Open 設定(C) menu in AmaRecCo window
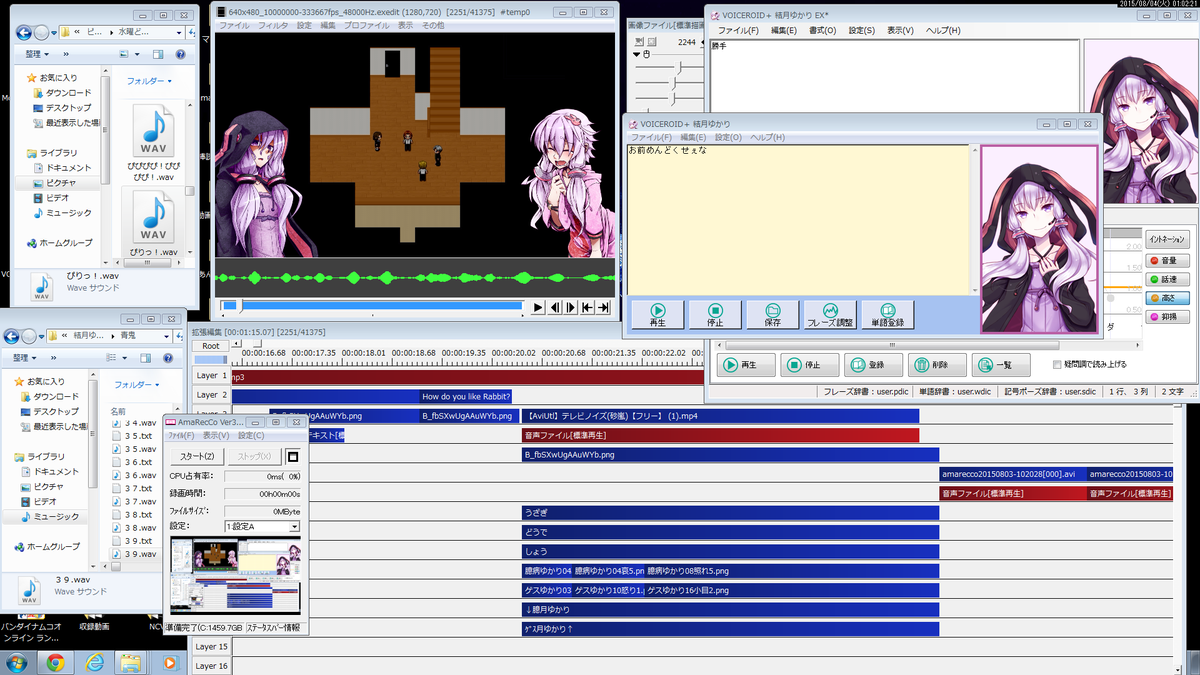1200x675 pixels. point(251,436)
